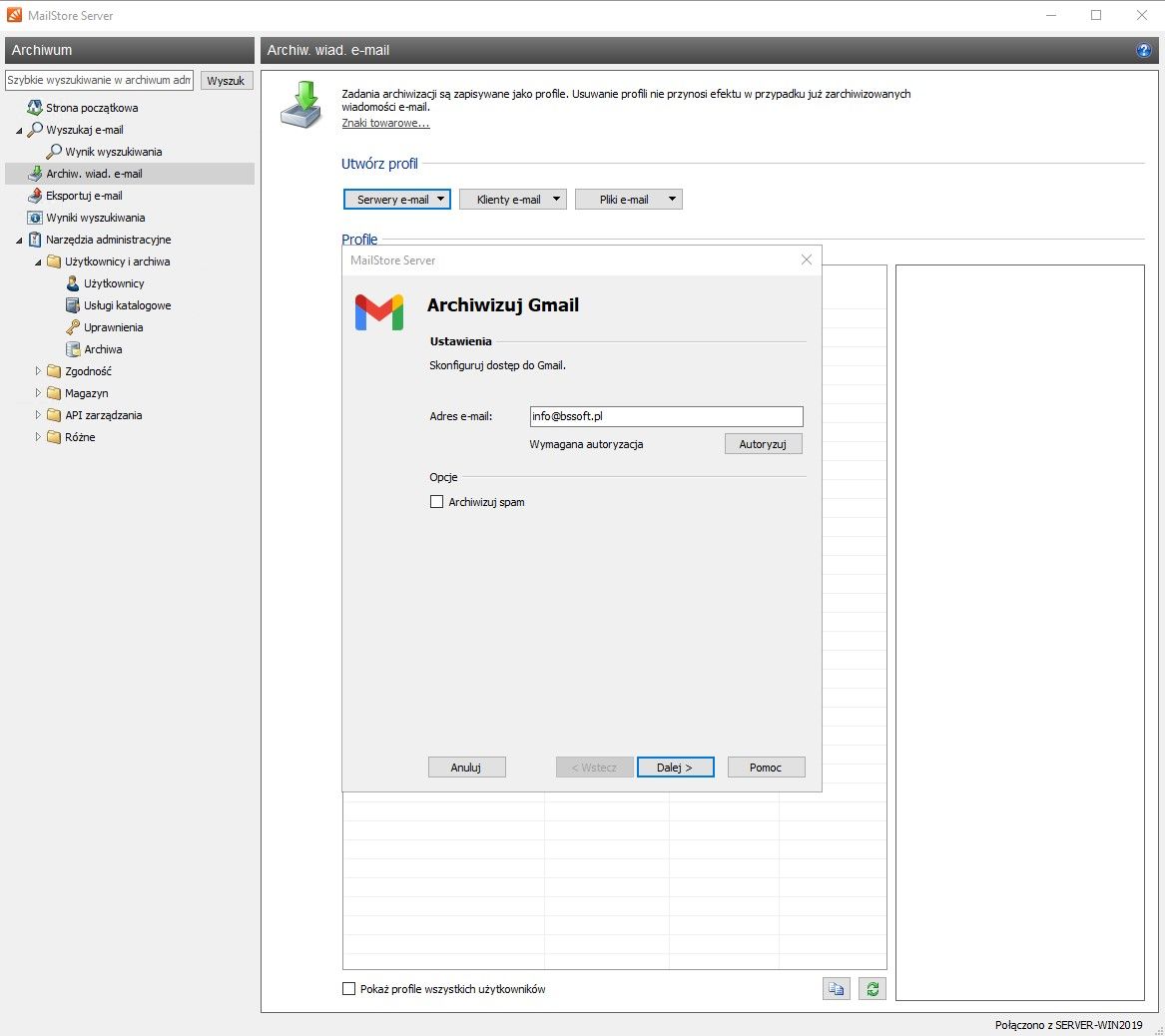Open the Serwery e-mail dropdown

point(396,199)
